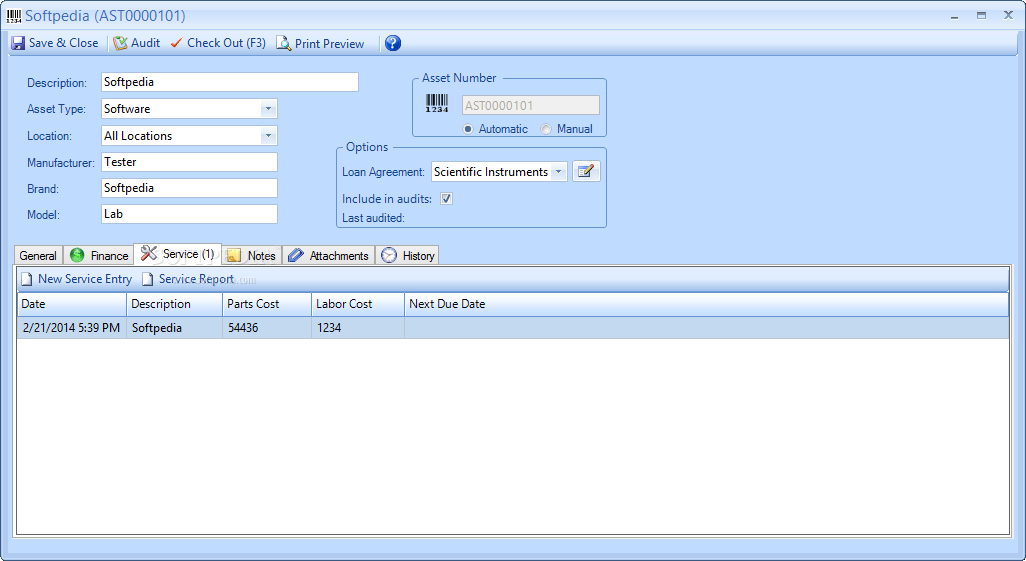Click the clock History tab icon
The width and height of the screenshot is (1026, 561).
click(x=389, y=255)
